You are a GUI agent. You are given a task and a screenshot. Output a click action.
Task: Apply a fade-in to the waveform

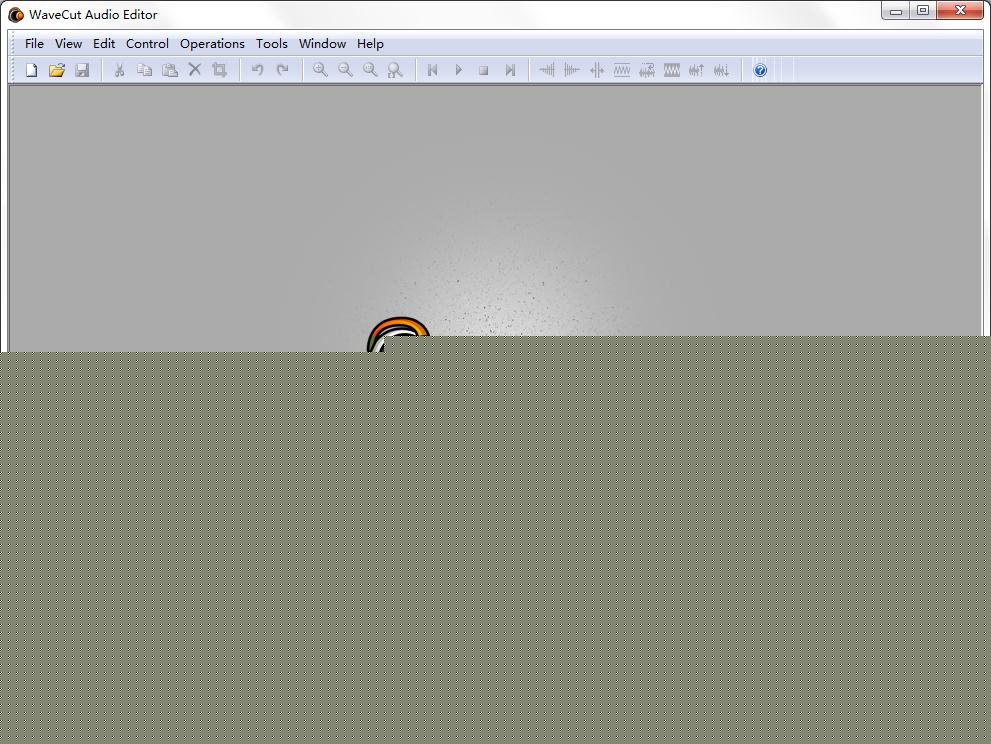[x=548, y=70]
